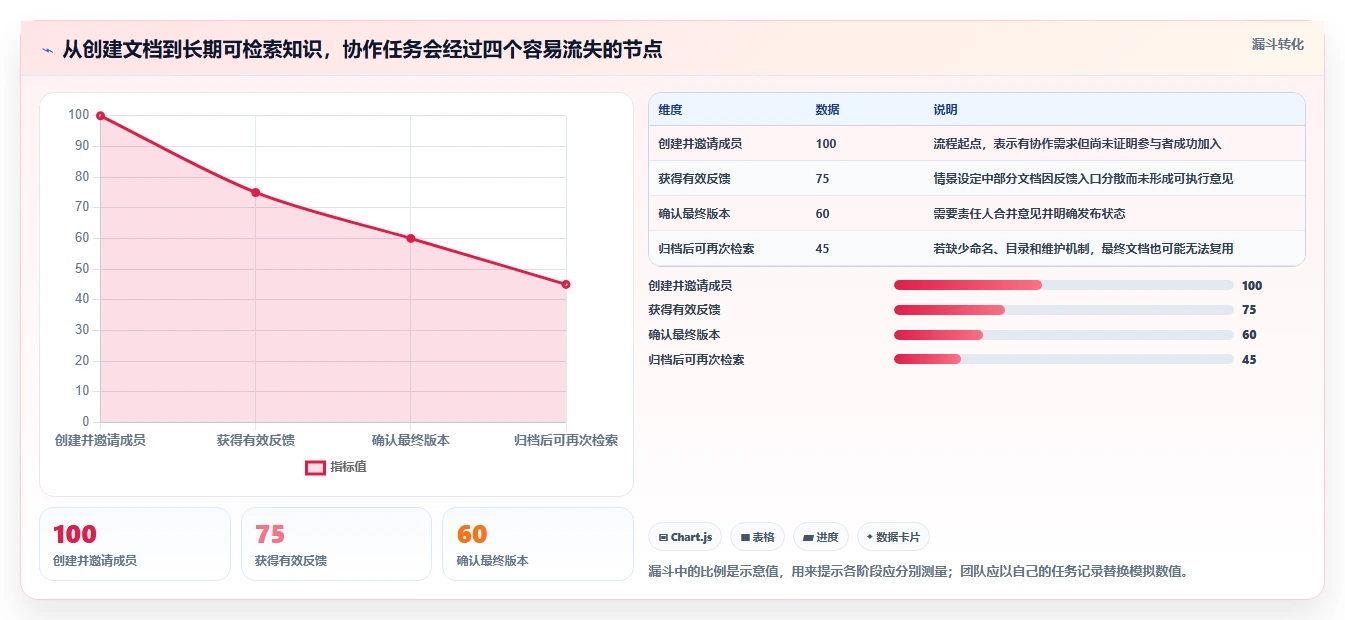This screenshot has width=1345, height=620.
Task: Click the 获得有效反馈 cell in the table
Action: pos(694,178)
